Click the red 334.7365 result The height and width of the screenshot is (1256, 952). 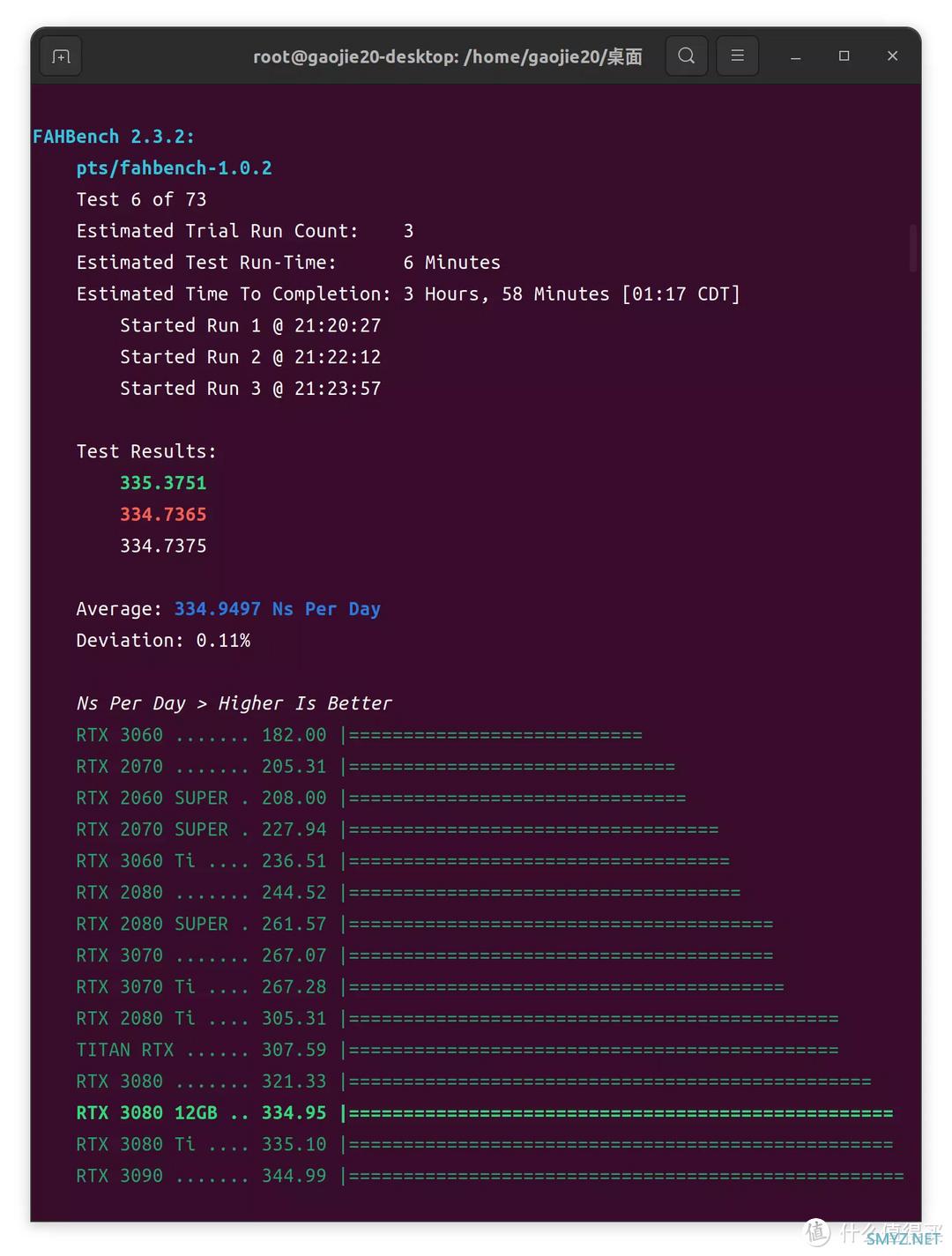click(163, 515)
